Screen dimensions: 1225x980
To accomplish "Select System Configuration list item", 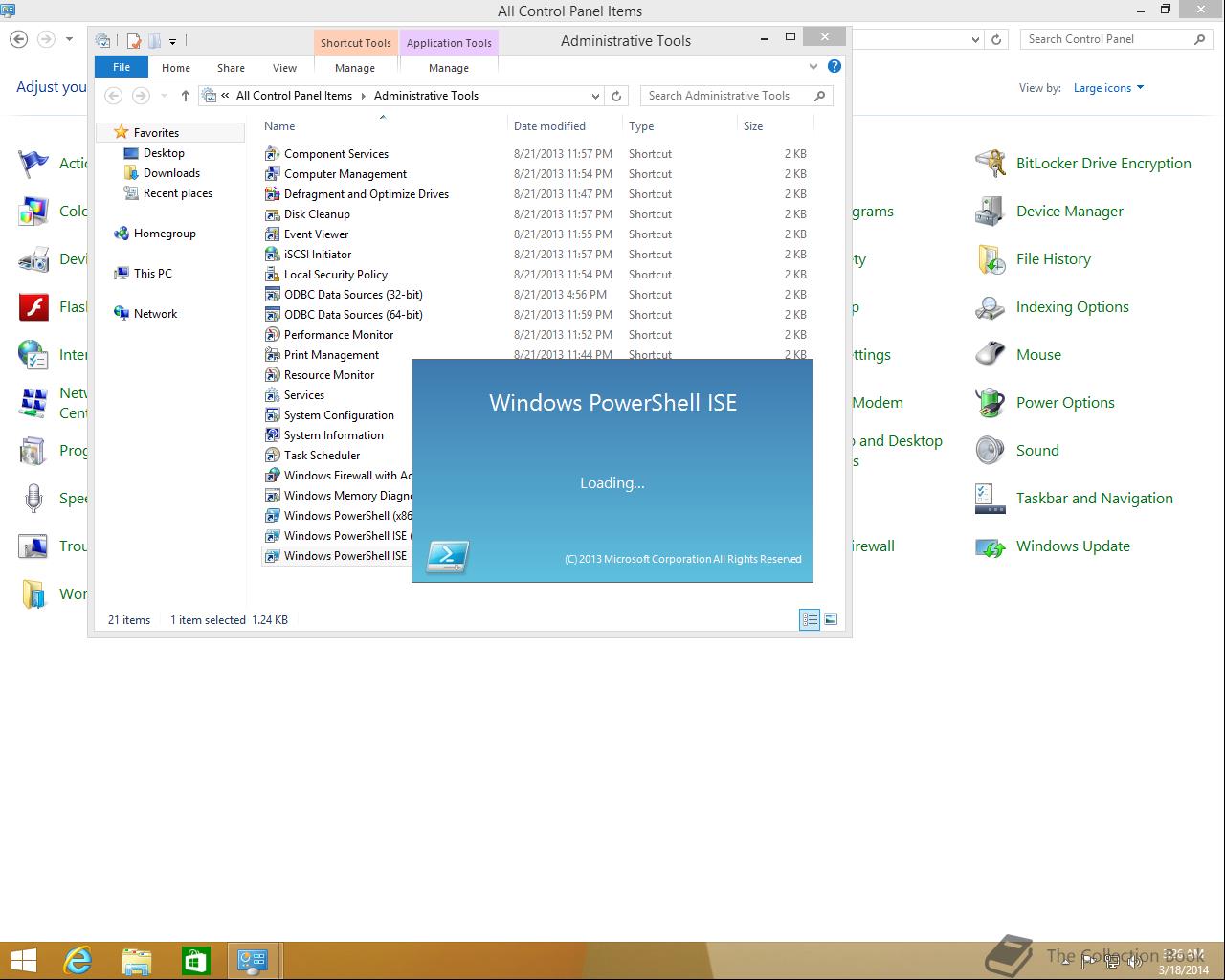I will coord(339,415).
